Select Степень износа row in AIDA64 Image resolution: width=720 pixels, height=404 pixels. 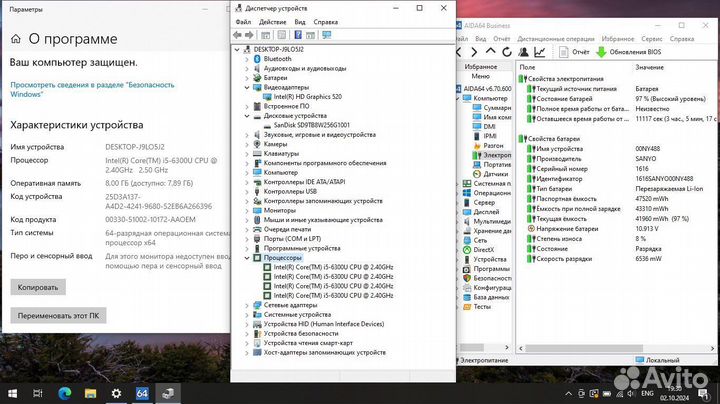617,239
